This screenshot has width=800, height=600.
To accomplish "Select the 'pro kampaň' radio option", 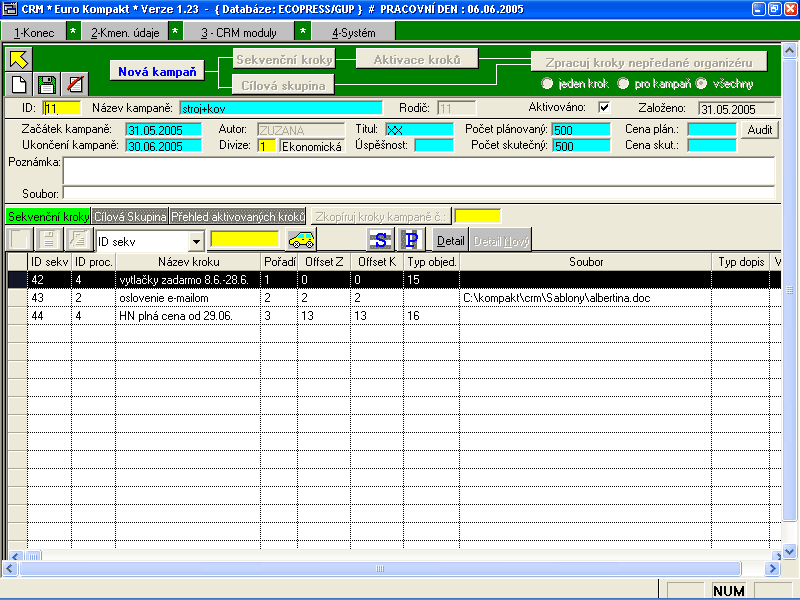I will tap(624, 83).
